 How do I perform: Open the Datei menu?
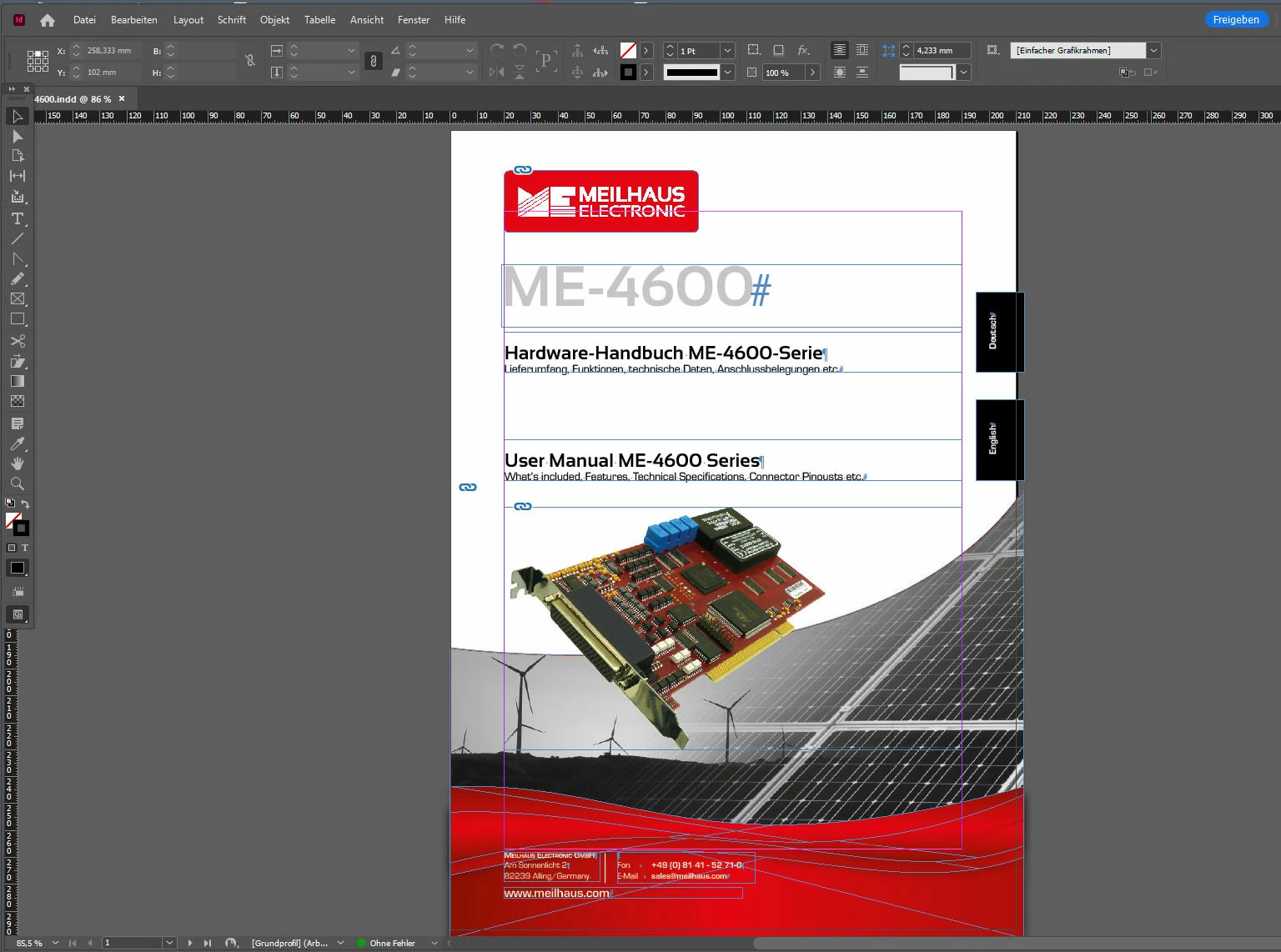[84, 20]
